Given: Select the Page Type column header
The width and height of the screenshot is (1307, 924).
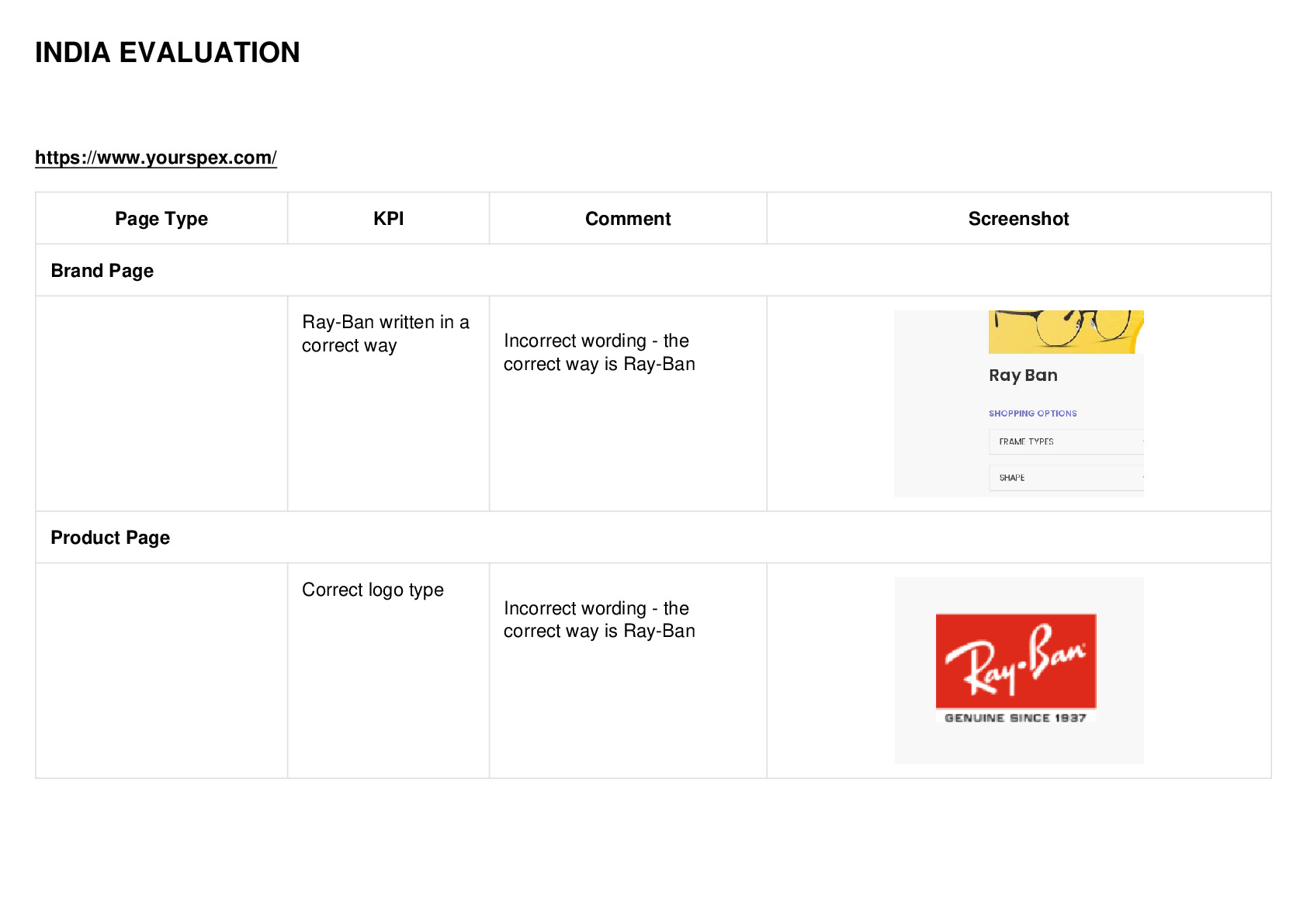Looking at the screenshot, I should (x=161, y=219).
